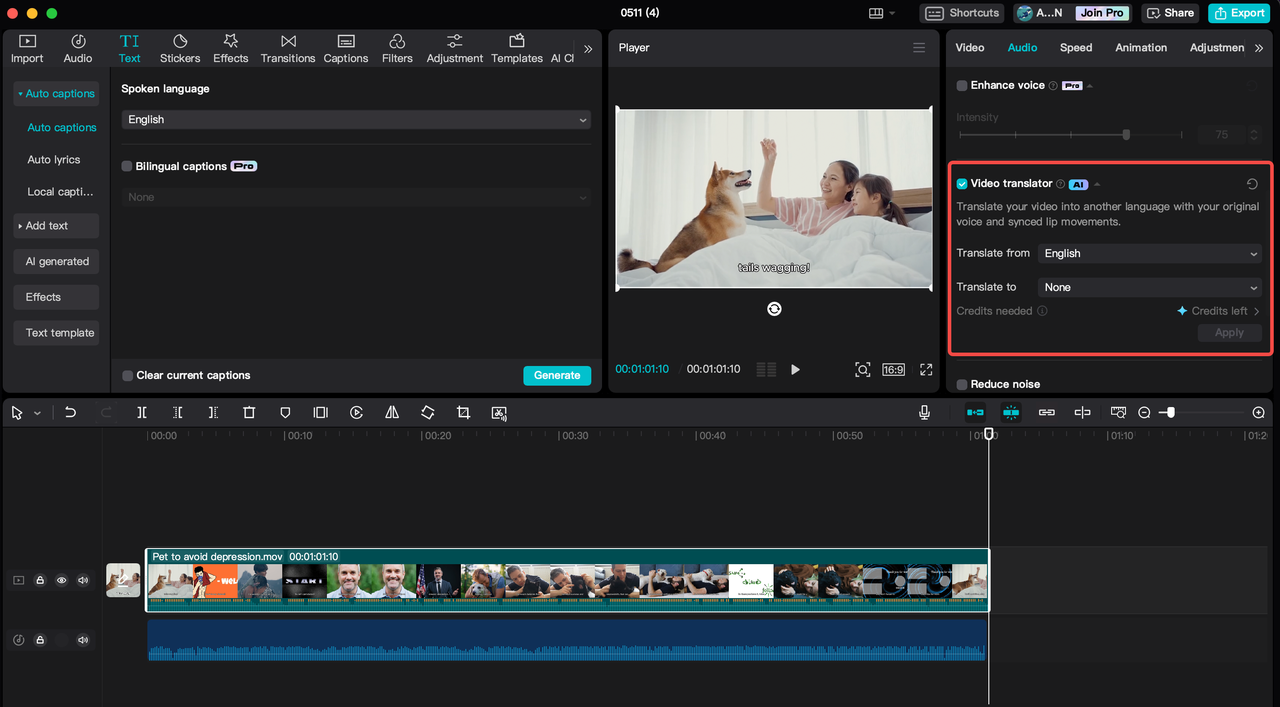The image size is (1280, 707).
Task: Click the timeline zoom slider handle
Action: (1170, 412)
